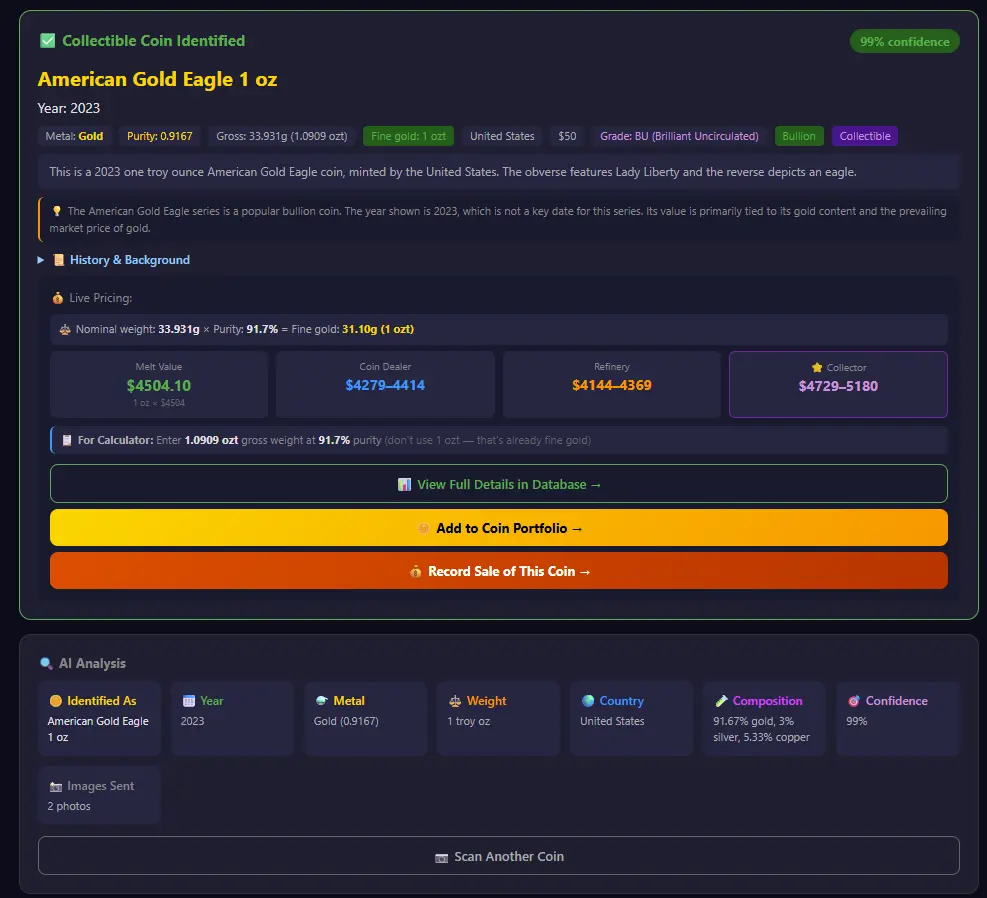Click the 99% confidence badge
The width and height of the screenshot is (987, 898).
click(905, 42)
